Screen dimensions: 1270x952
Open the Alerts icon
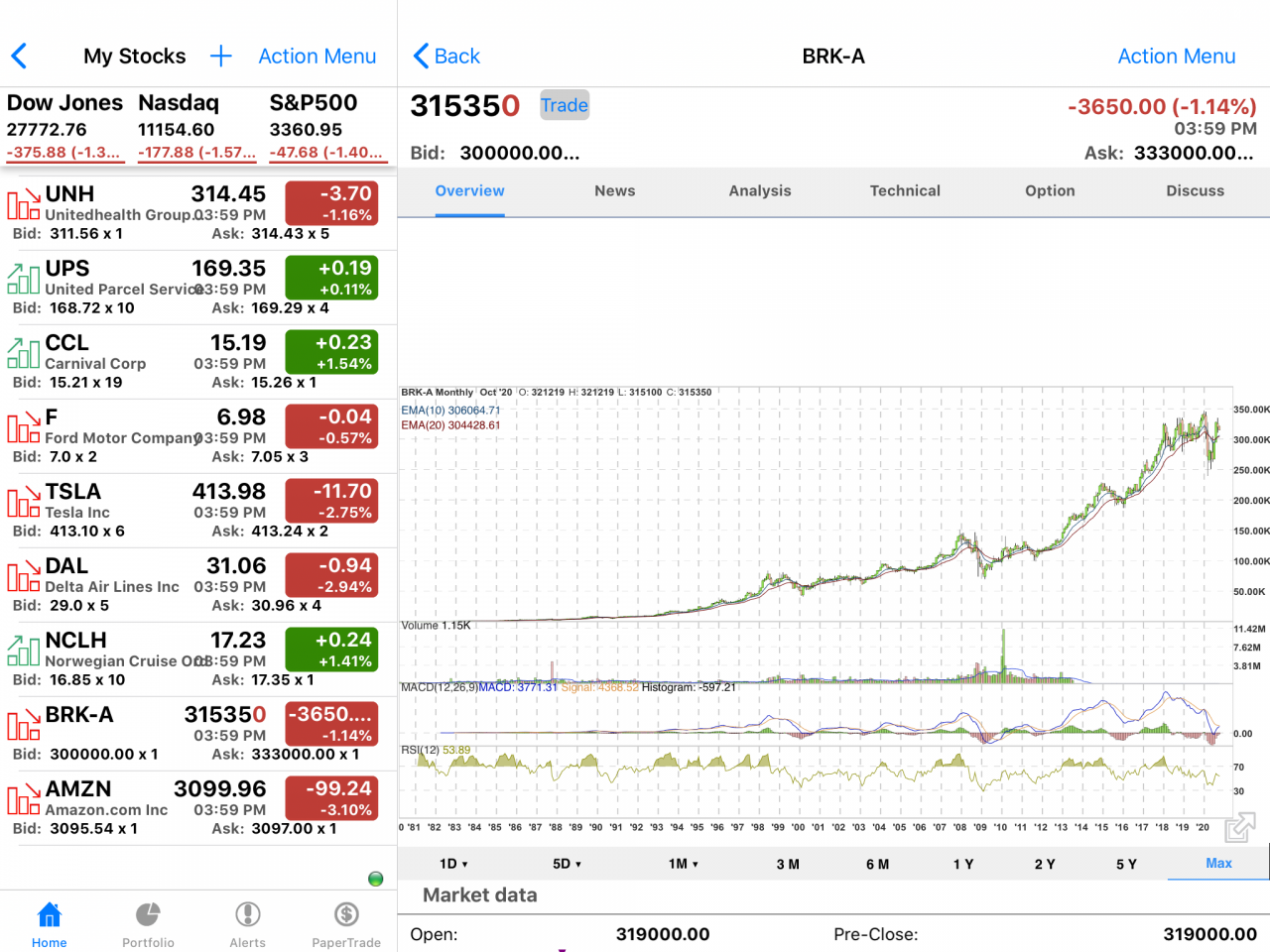click(x=247, y=915)
